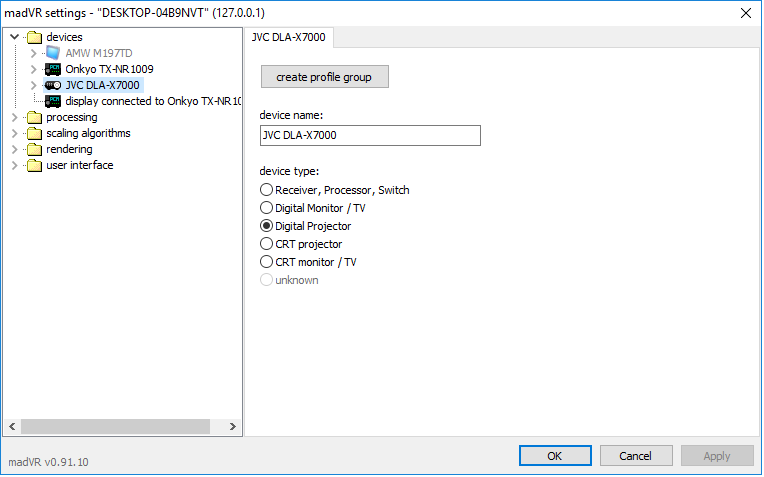The width and height of the screenshot is (764, 477).
Task: Click the tree scrollbar right arrow
Action: [232, 427]
